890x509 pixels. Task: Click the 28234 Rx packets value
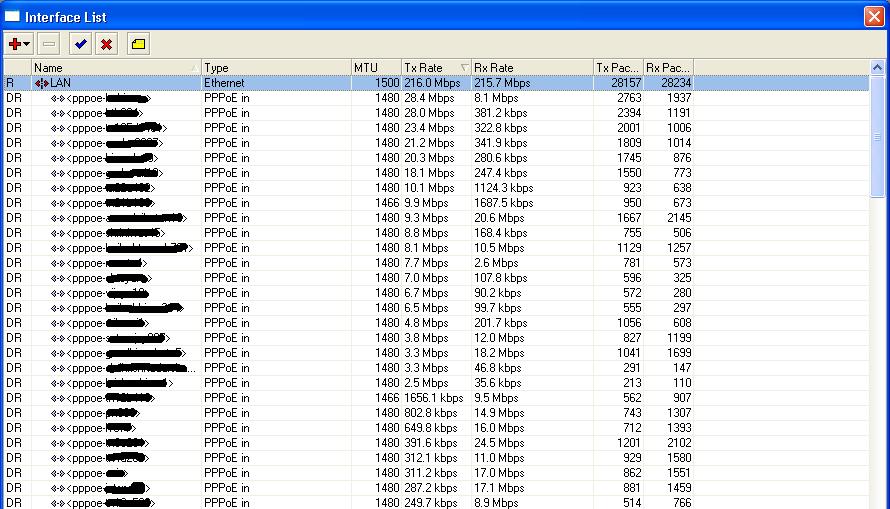pyautogui.click(x=676, y=83)
